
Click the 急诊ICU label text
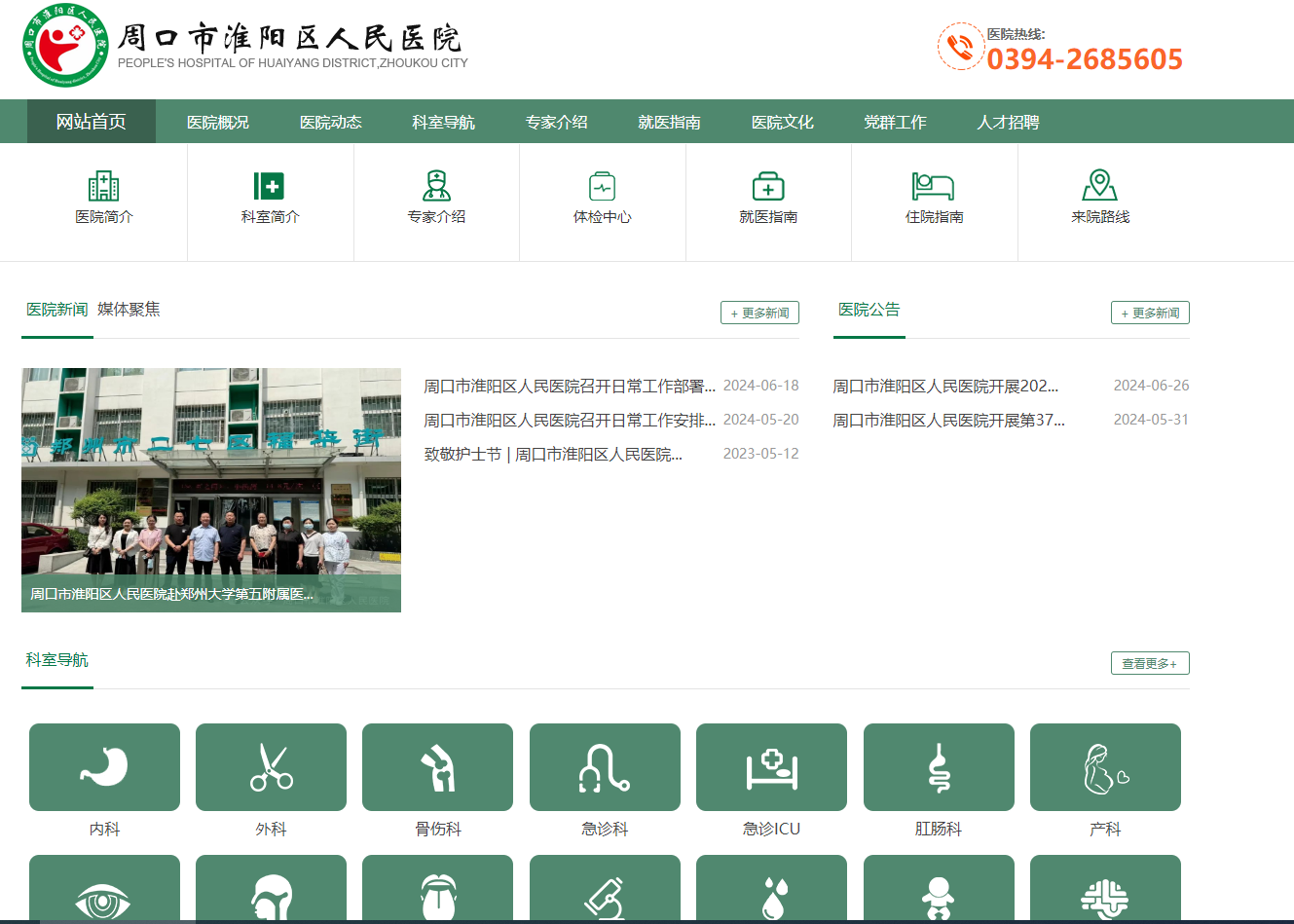coord(771,829)
